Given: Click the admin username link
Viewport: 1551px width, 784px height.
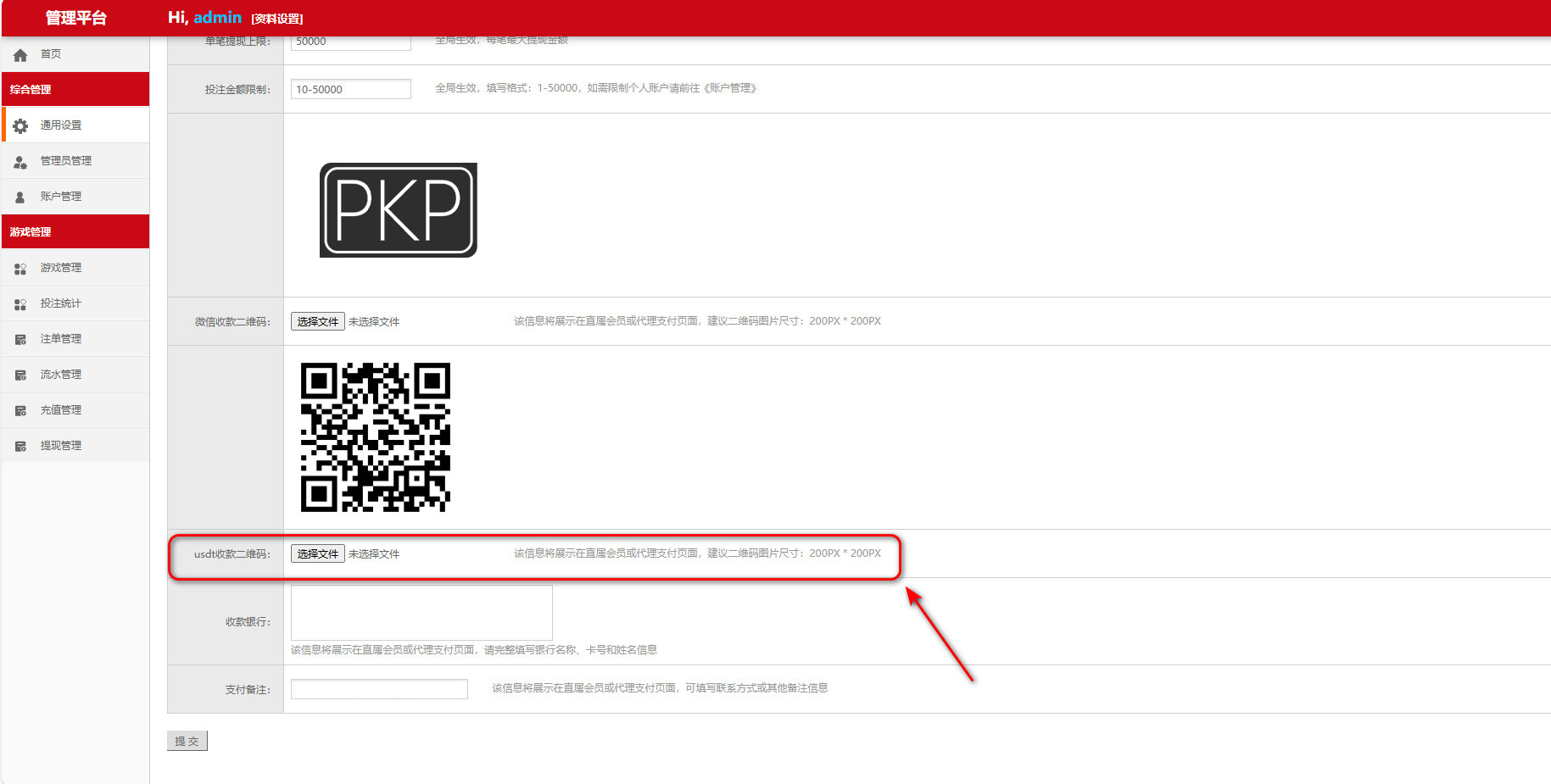Looking at the screenshot, I should pos(217,17).
